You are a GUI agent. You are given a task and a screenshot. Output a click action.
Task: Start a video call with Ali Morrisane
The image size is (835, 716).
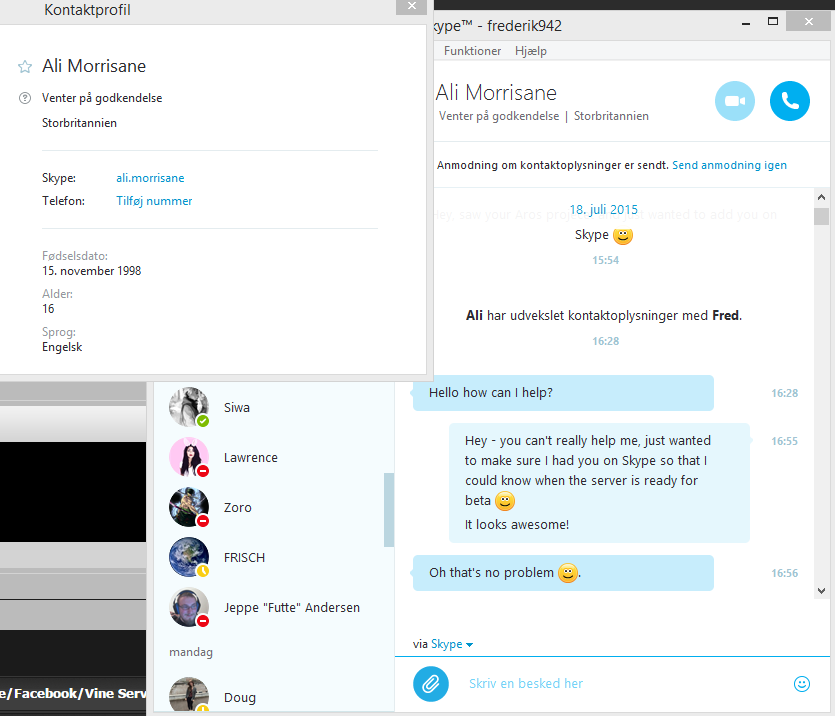(735, 101)
